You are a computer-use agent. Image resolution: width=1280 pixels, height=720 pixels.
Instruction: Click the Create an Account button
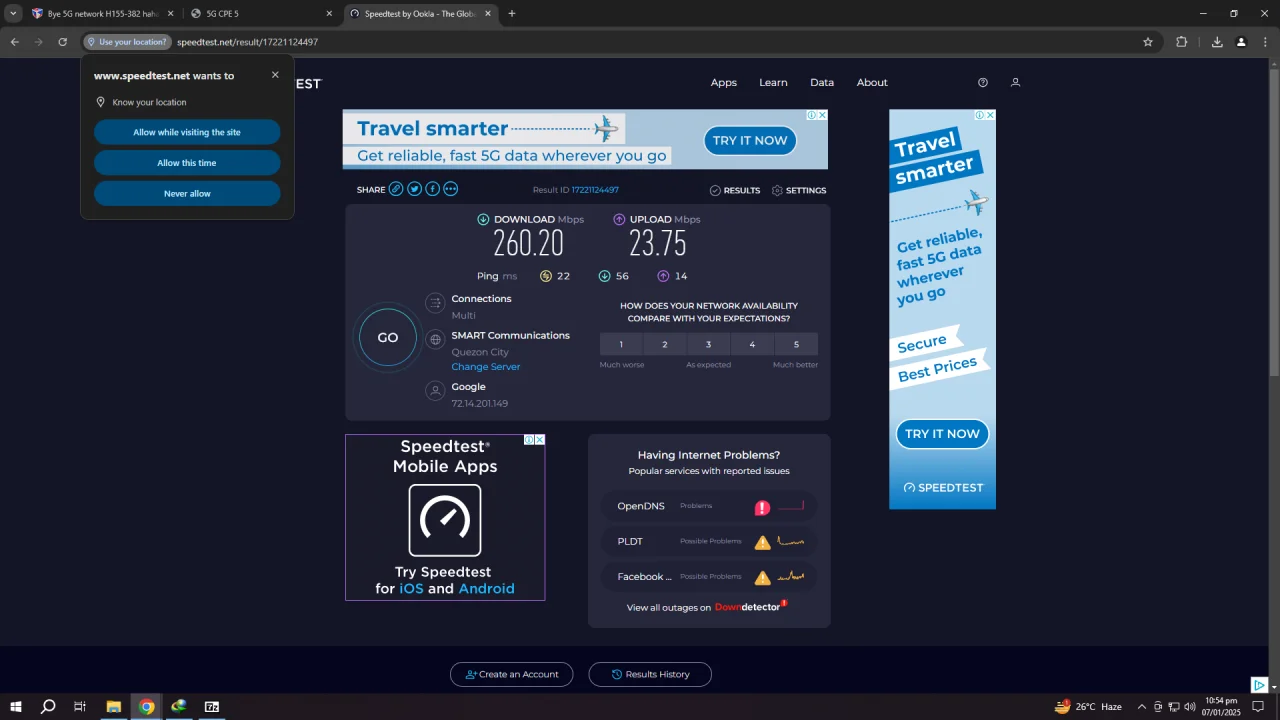(512, 674)
